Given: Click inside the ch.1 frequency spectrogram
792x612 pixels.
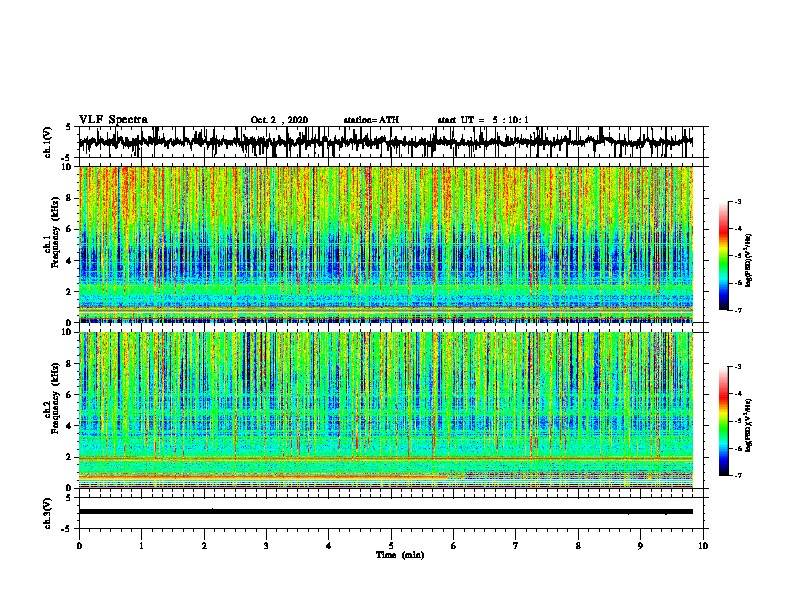Looking at the screenshot, I should coord(386,244).
